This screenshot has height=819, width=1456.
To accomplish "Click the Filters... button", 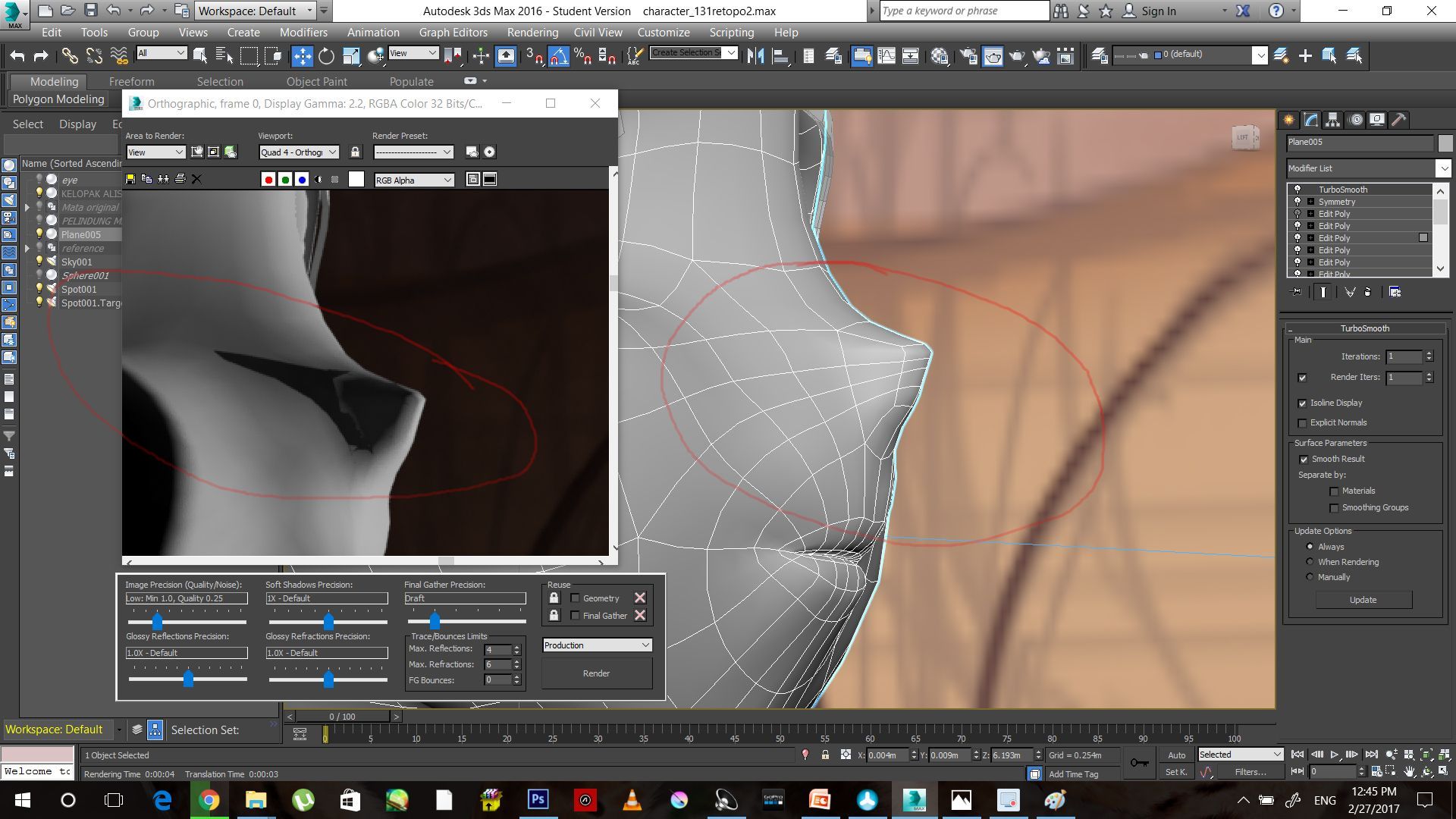I will click(x=1250, y=772).
